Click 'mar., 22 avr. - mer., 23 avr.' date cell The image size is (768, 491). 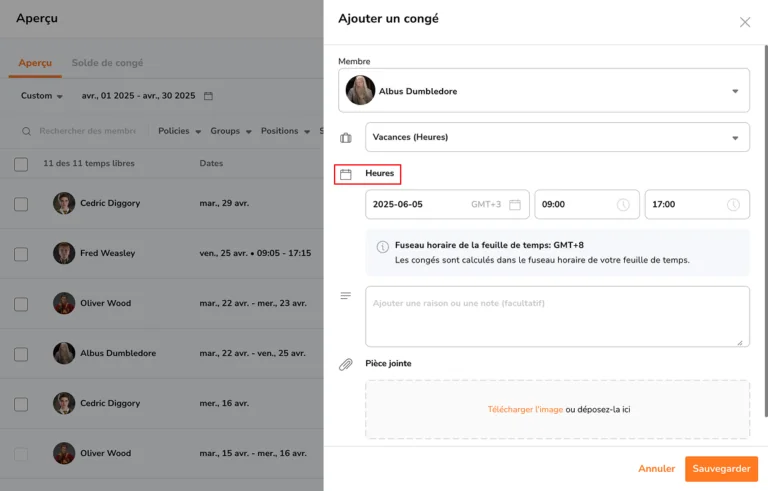(x=253, y=303)
